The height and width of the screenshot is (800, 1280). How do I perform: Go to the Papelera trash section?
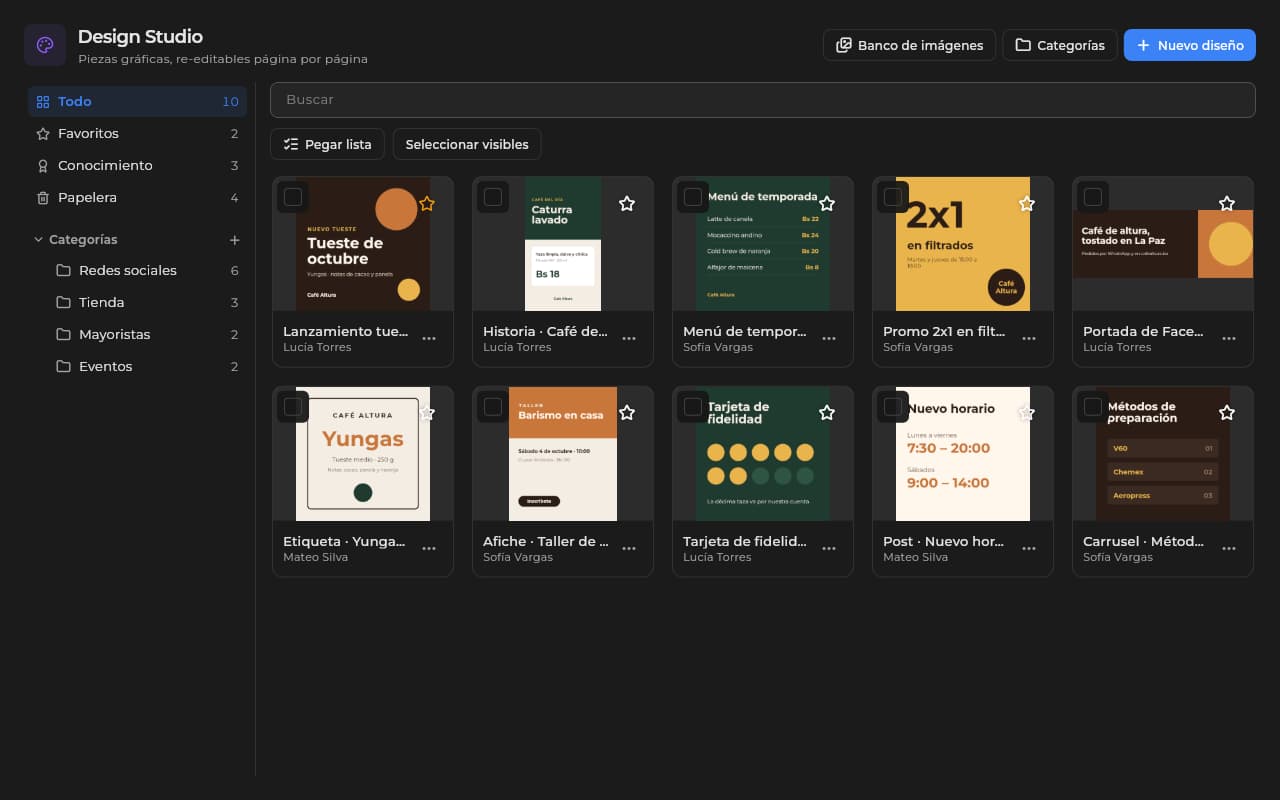[x=137, y=197]
